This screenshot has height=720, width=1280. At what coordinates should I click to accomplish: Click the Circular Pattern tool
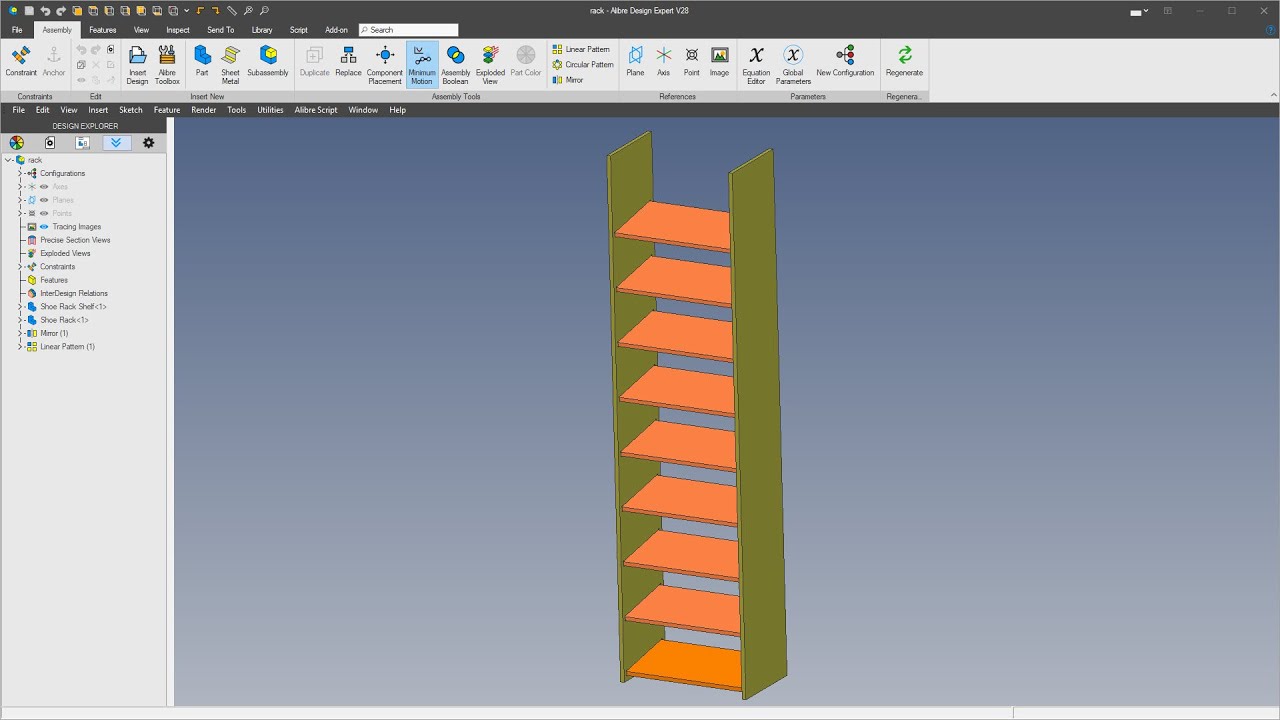click(x=583, y=64)
